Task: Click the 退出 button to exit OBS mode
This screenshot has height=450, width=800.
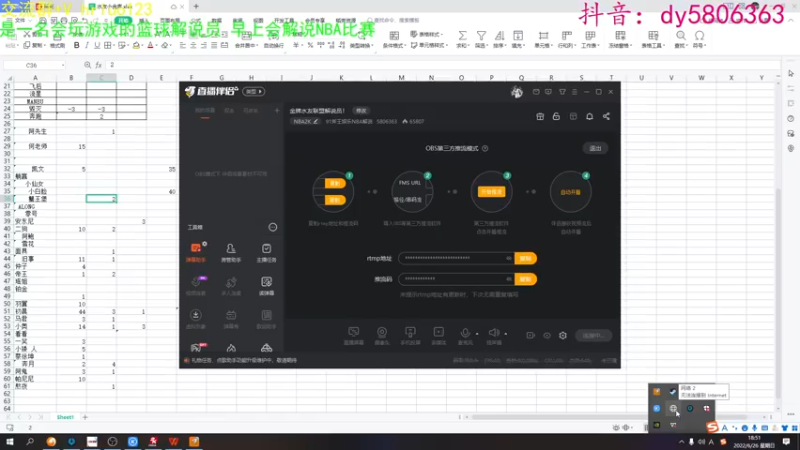Action: (x=595, y=148)
